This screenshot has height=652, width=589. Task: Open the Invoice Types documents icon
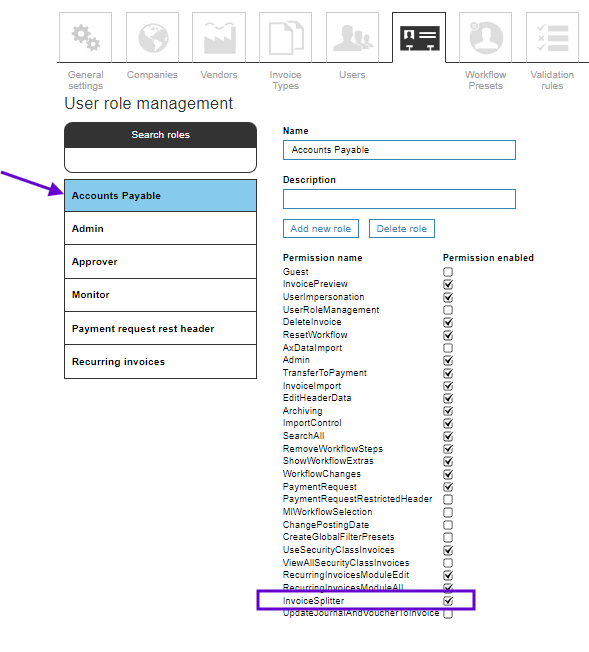point(285,37)
